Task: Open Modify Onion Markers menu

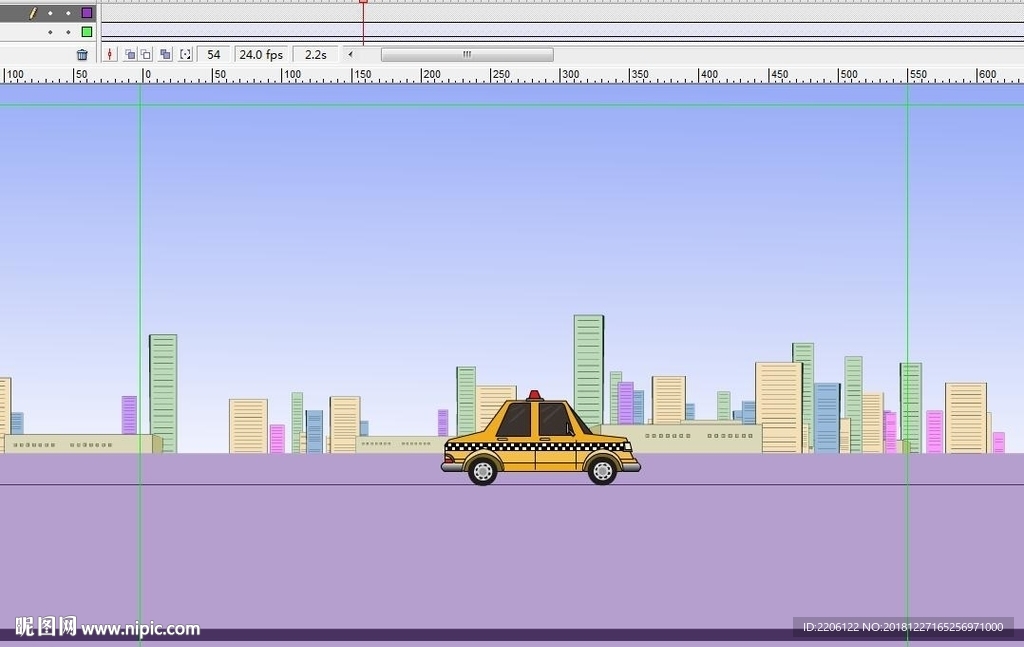Action: click(x=185, y=55)
